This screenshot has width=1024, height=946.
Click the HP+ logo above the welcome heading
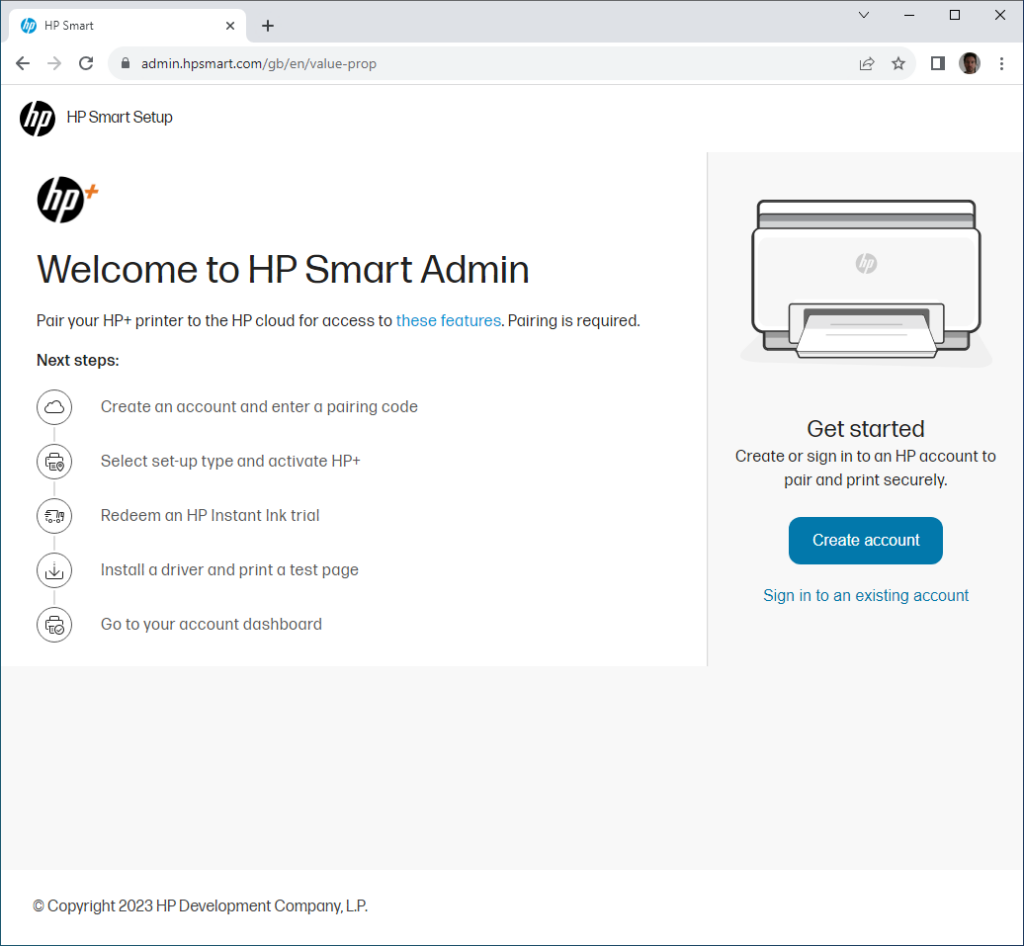tap(67, 199)
